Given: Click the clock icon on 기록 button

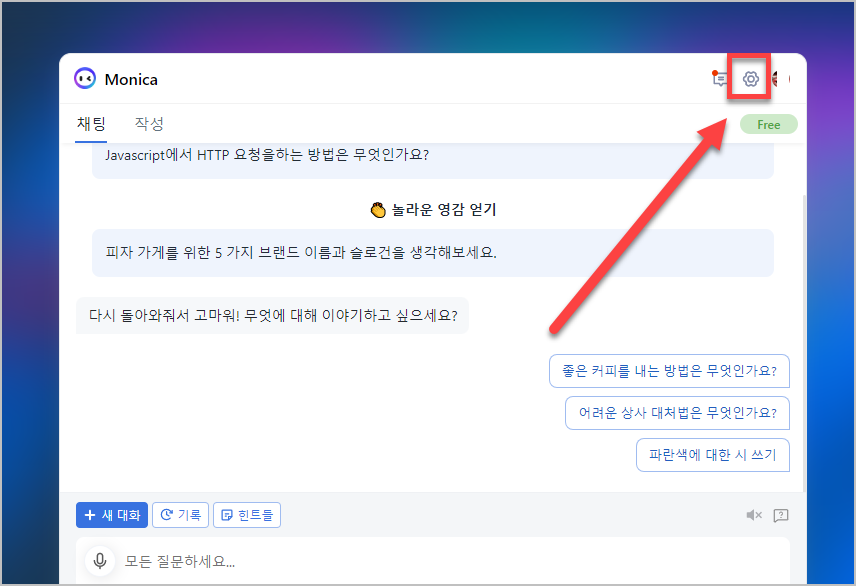Looking at the screenshot, I should (x=166, y=514).
